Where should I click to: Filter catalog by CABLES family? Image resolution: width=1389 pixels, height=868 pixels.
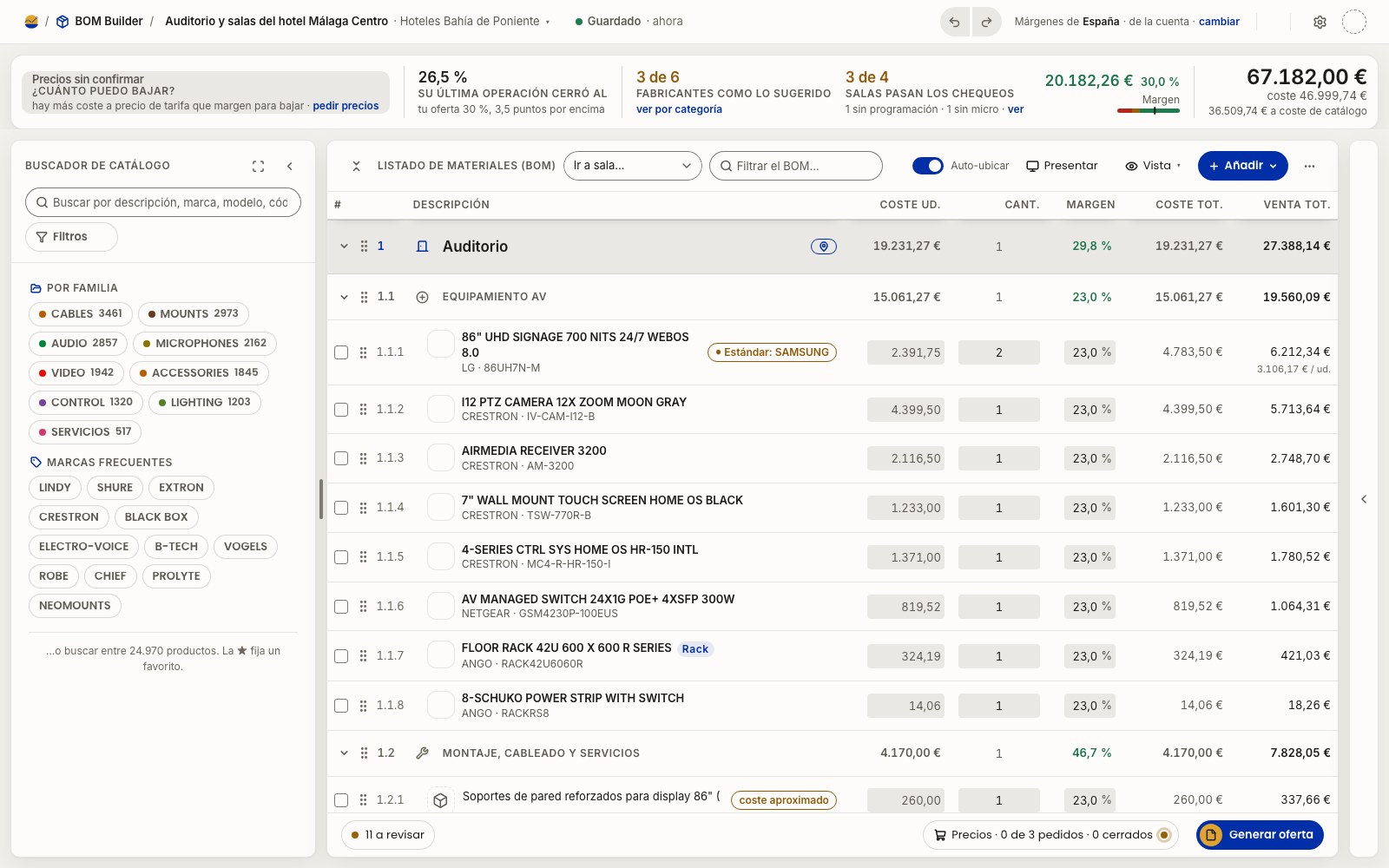pos(81,314)
